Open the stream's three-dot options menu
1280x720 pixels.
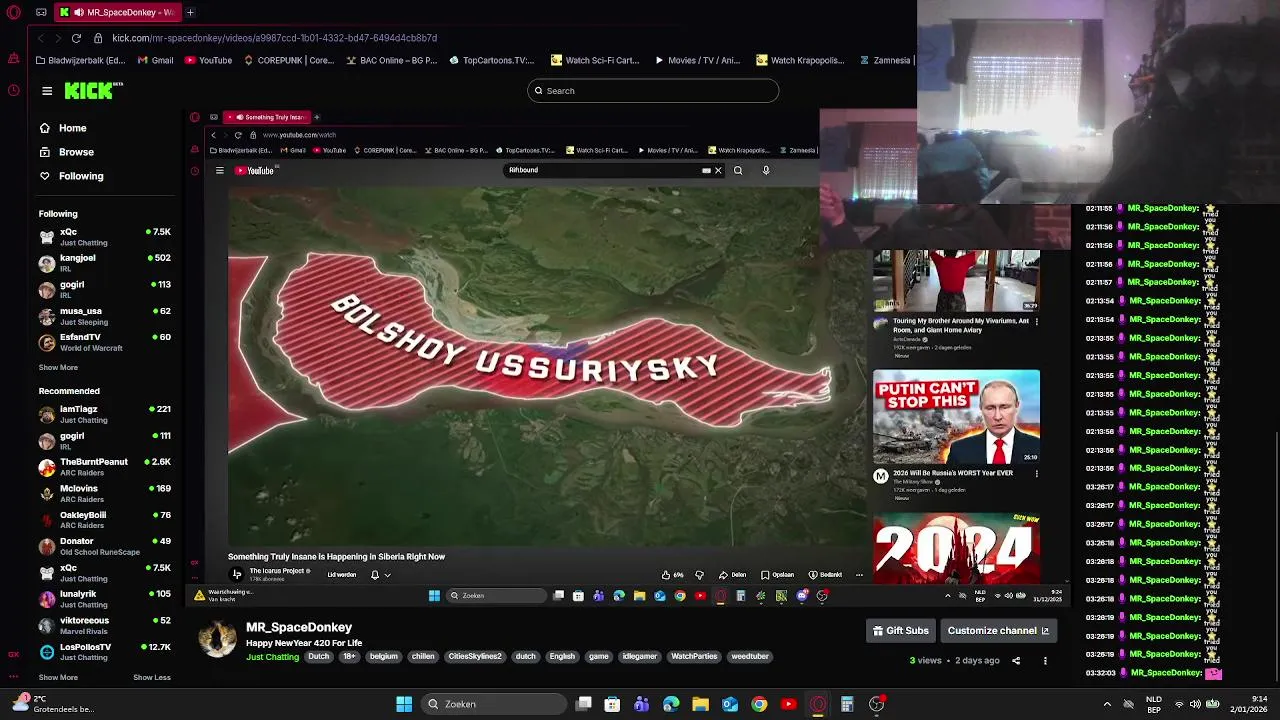click(x=1045, y=660)
